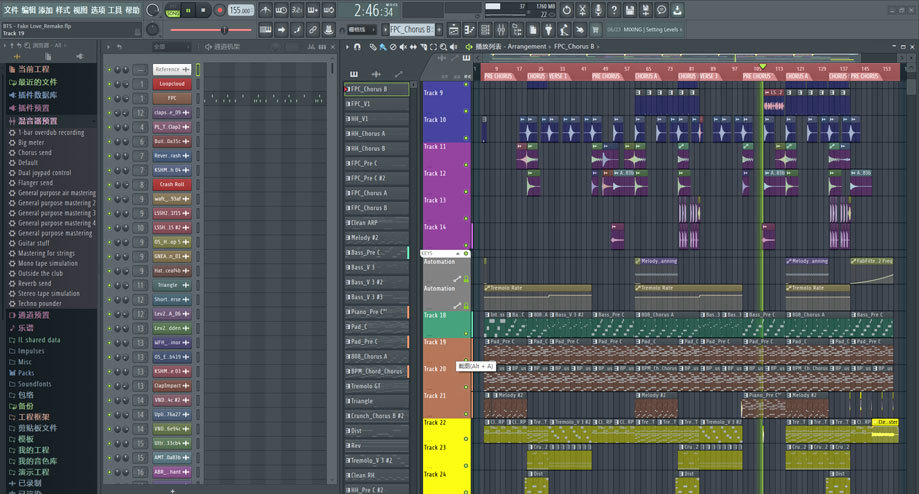Adjust the master volume knob
Viewport: 919px width, 494px height.
[x=152, y=10]
